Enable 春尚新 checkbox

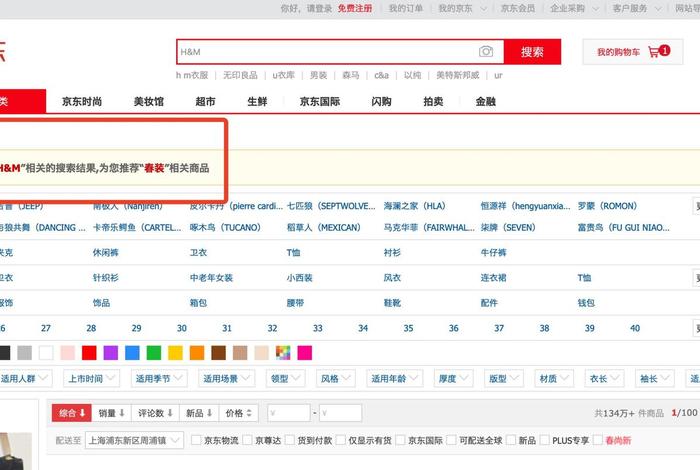(x=598, y=440)
